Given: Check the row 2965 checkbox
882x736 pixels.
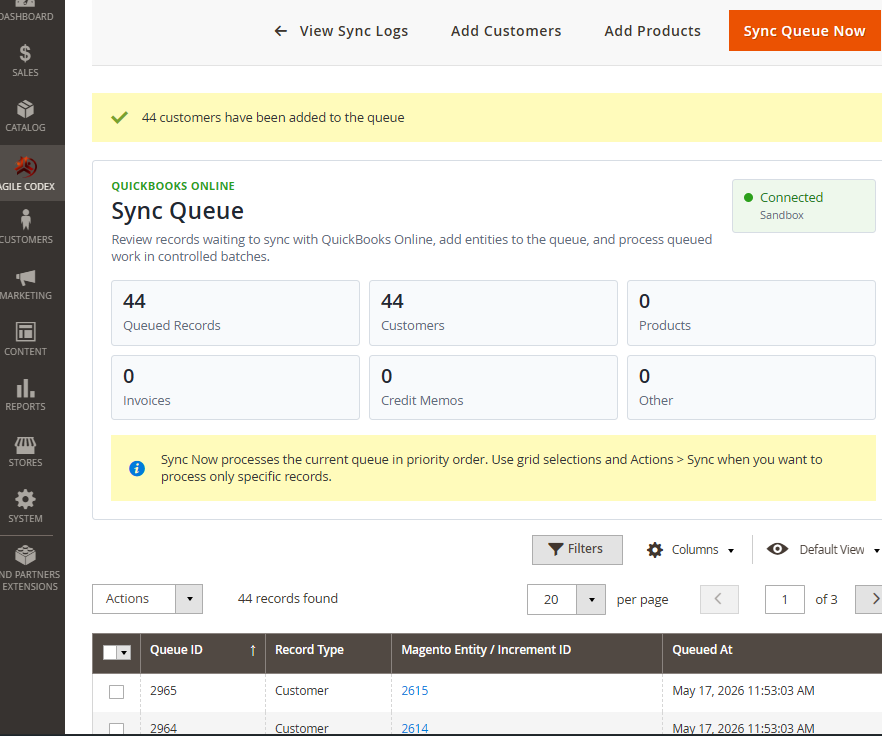Looking at the screenshot, I should (116, 692).
